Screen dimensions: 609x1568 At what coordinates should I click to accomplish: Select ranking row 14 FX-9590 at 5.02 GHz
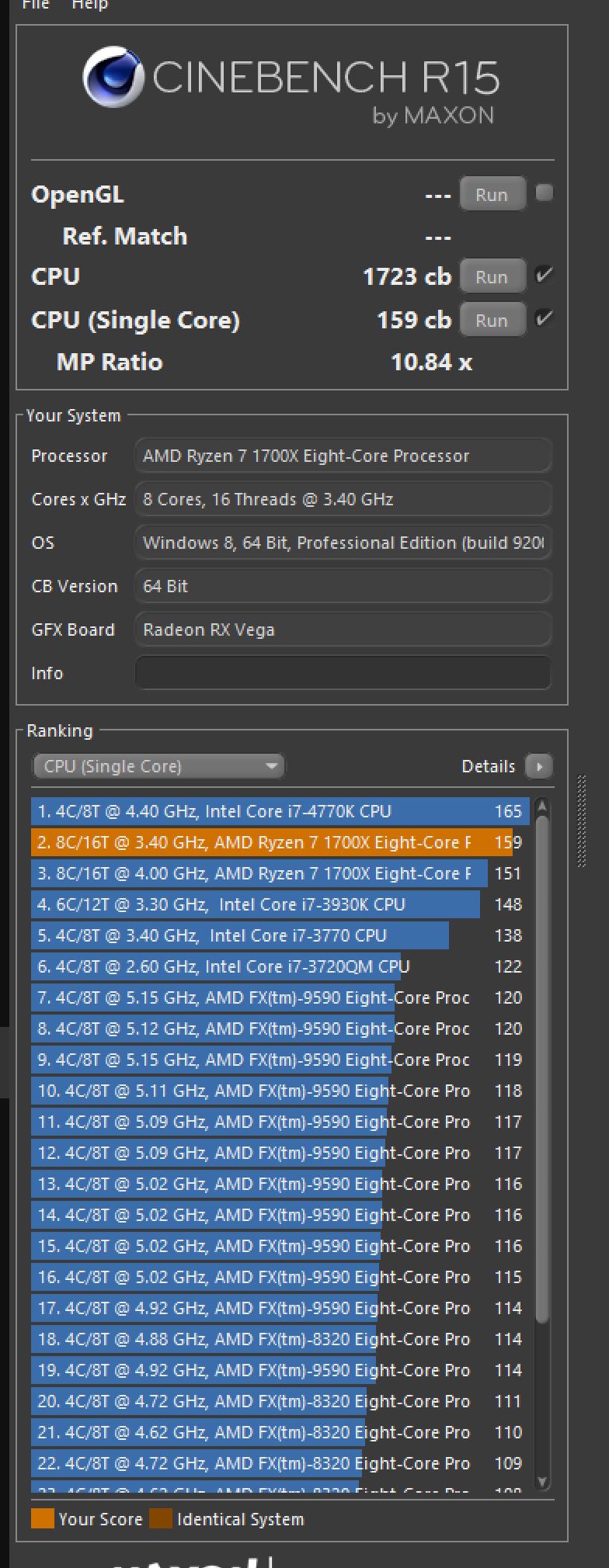[280, 1215]
